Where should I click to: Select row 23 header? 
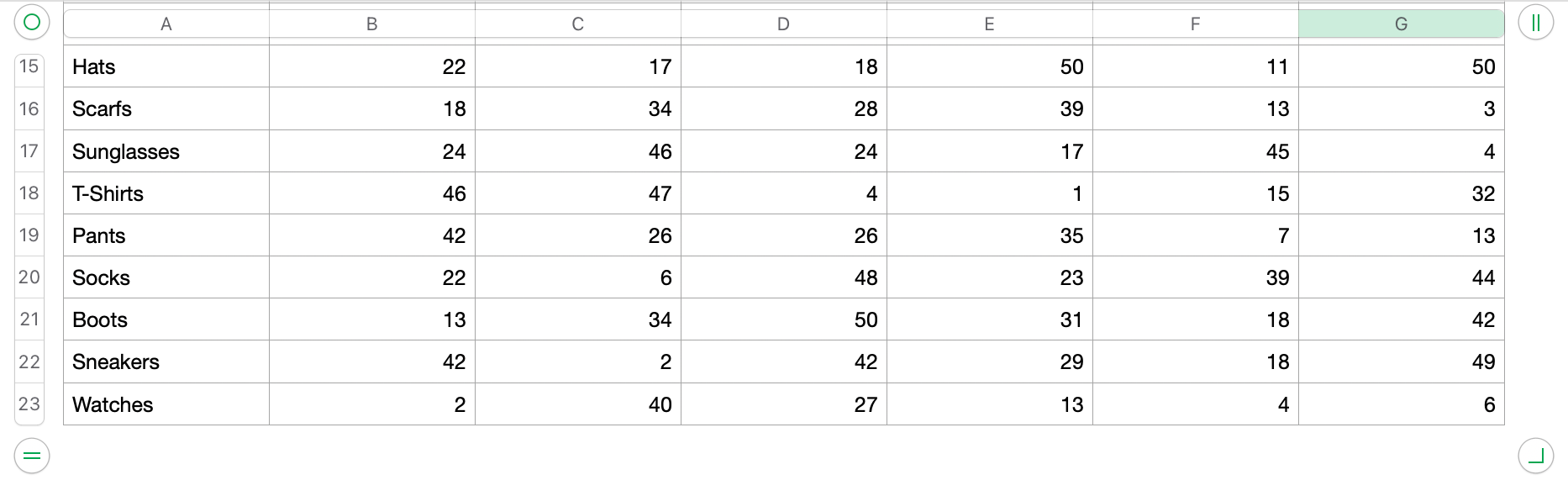pos(29,404)
